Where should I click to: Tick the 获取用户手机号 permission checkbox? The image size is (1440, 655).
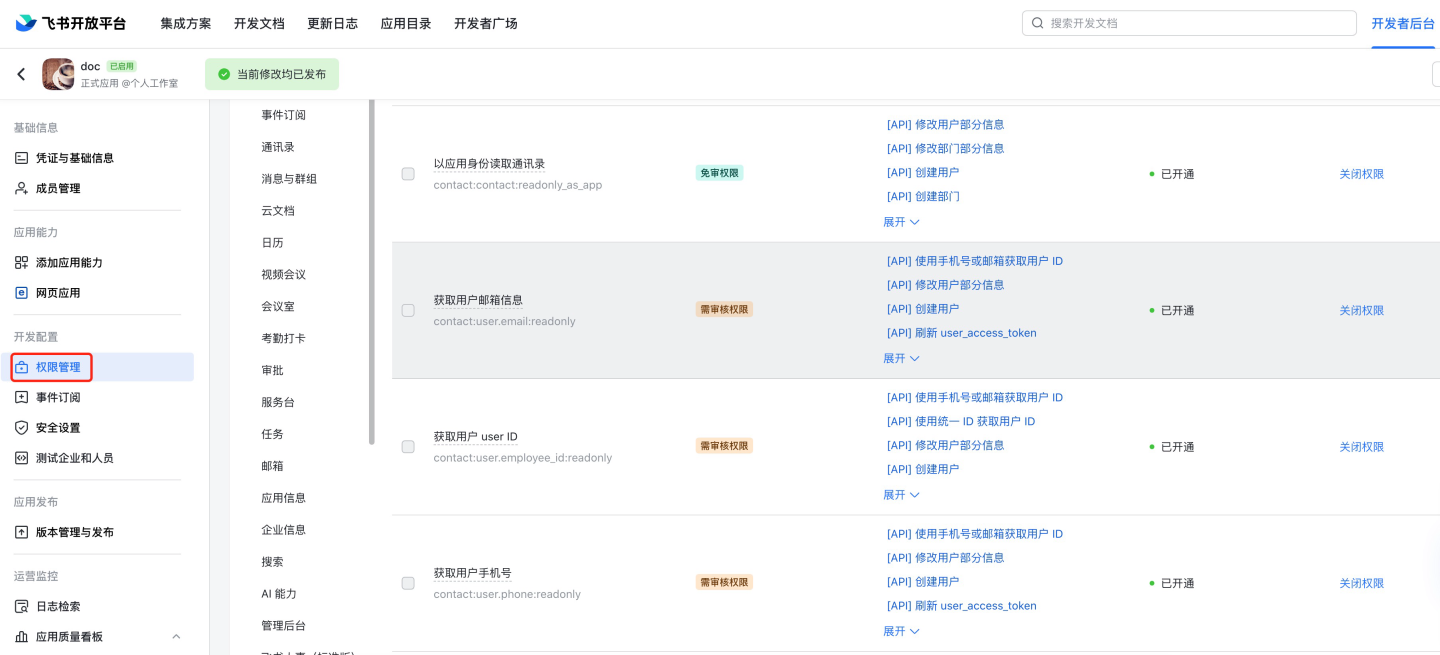pos(408,583)
